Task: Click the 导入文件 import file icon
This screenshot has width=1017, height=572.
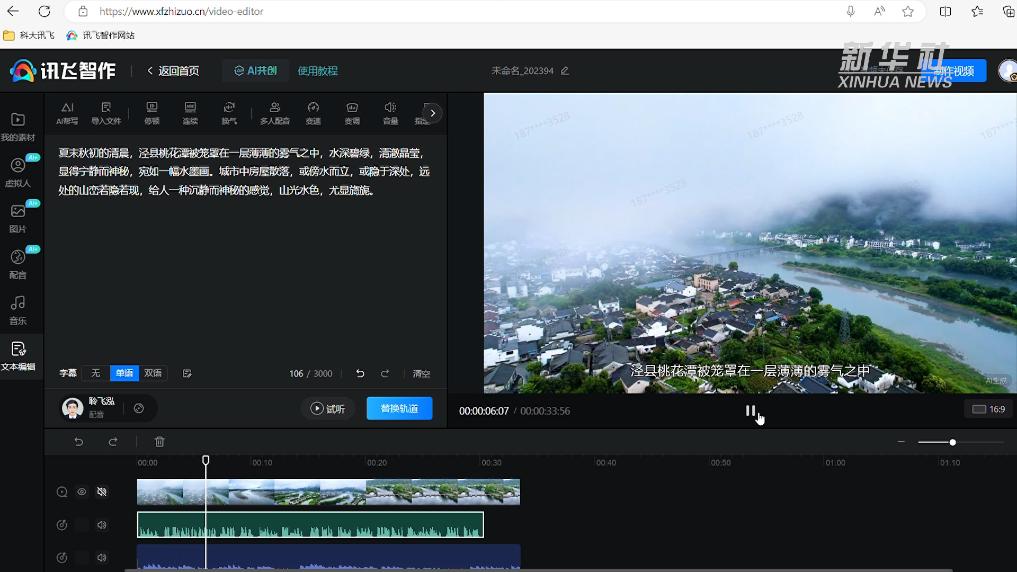Action: 106,112
